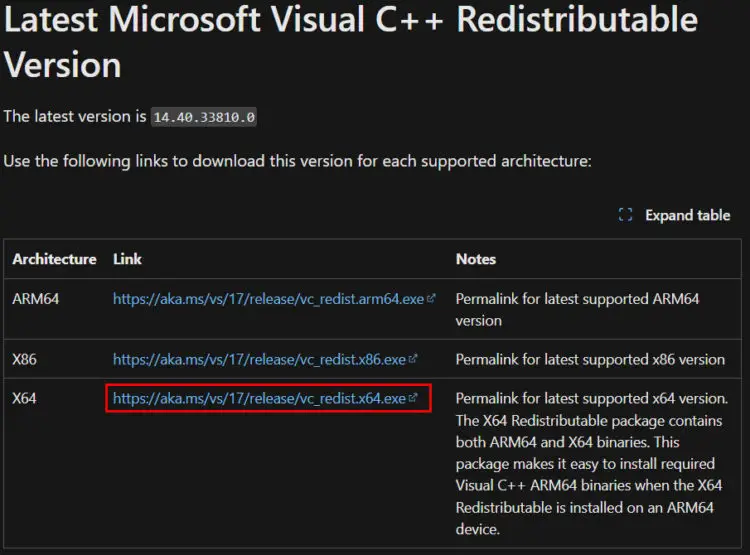
Task: Click the 'Use the following links' sentence
Action: click(x=298, y=161)
